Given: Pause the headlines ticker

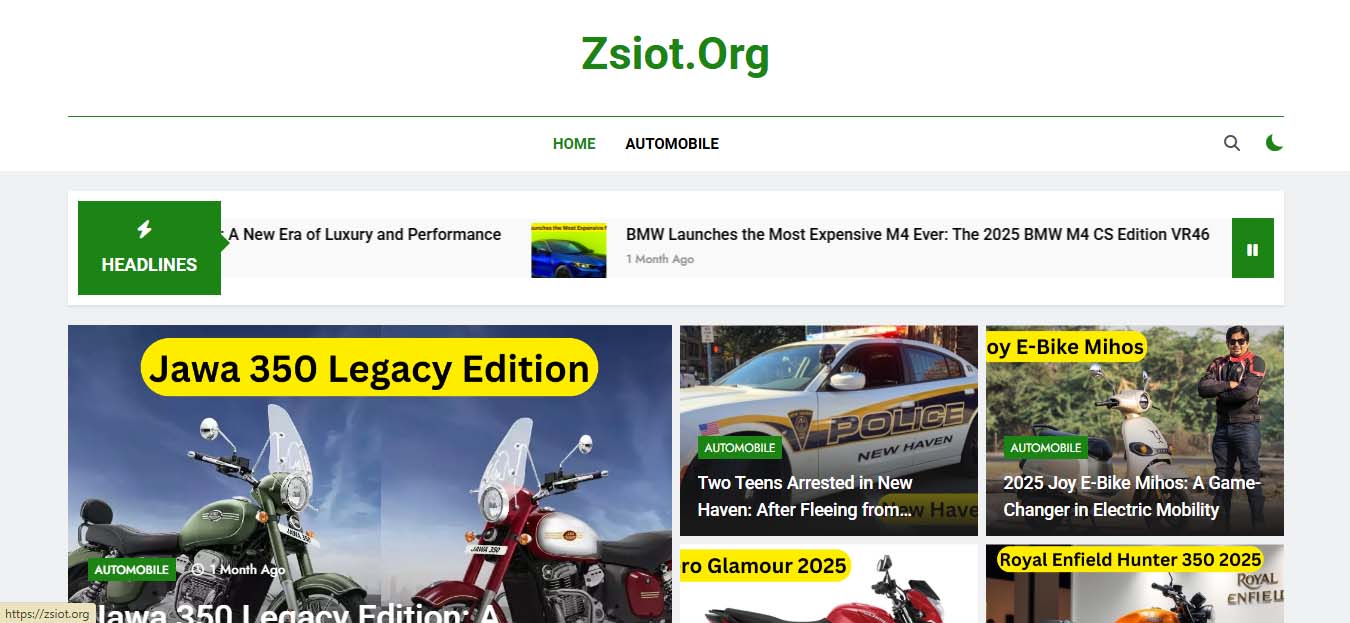Looking at the screenshot, I should [1253, 248].
